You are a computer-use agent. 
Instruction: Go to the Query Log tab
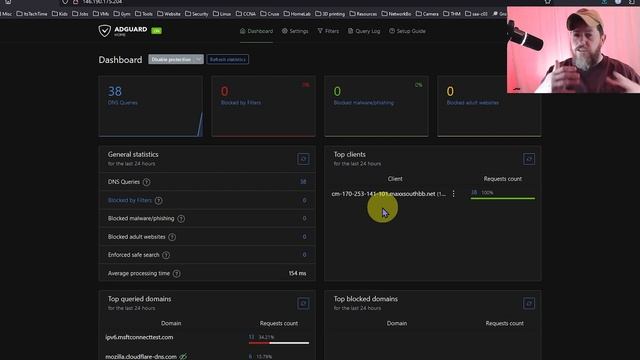tap(364, 31)
